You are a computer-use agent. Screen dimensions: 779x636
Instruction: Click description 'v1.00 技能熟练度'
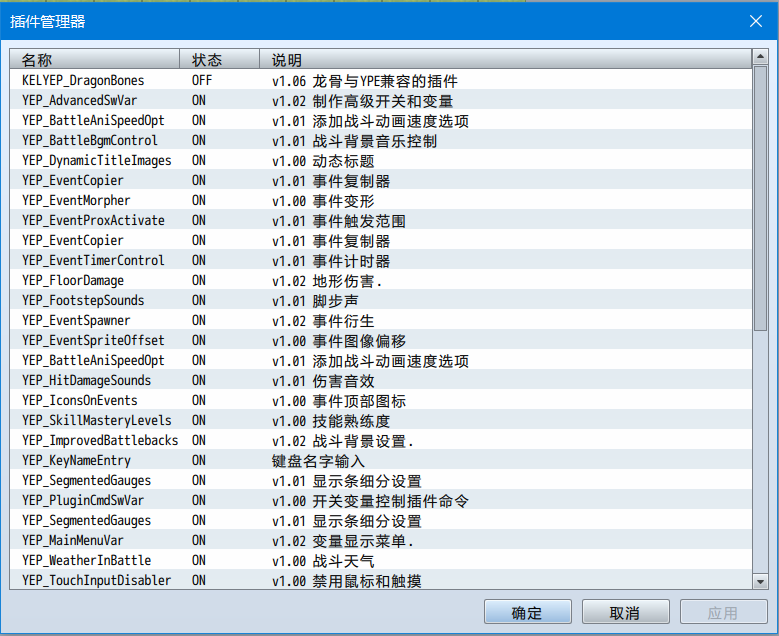pyautogui.click(x=331, y=421)
